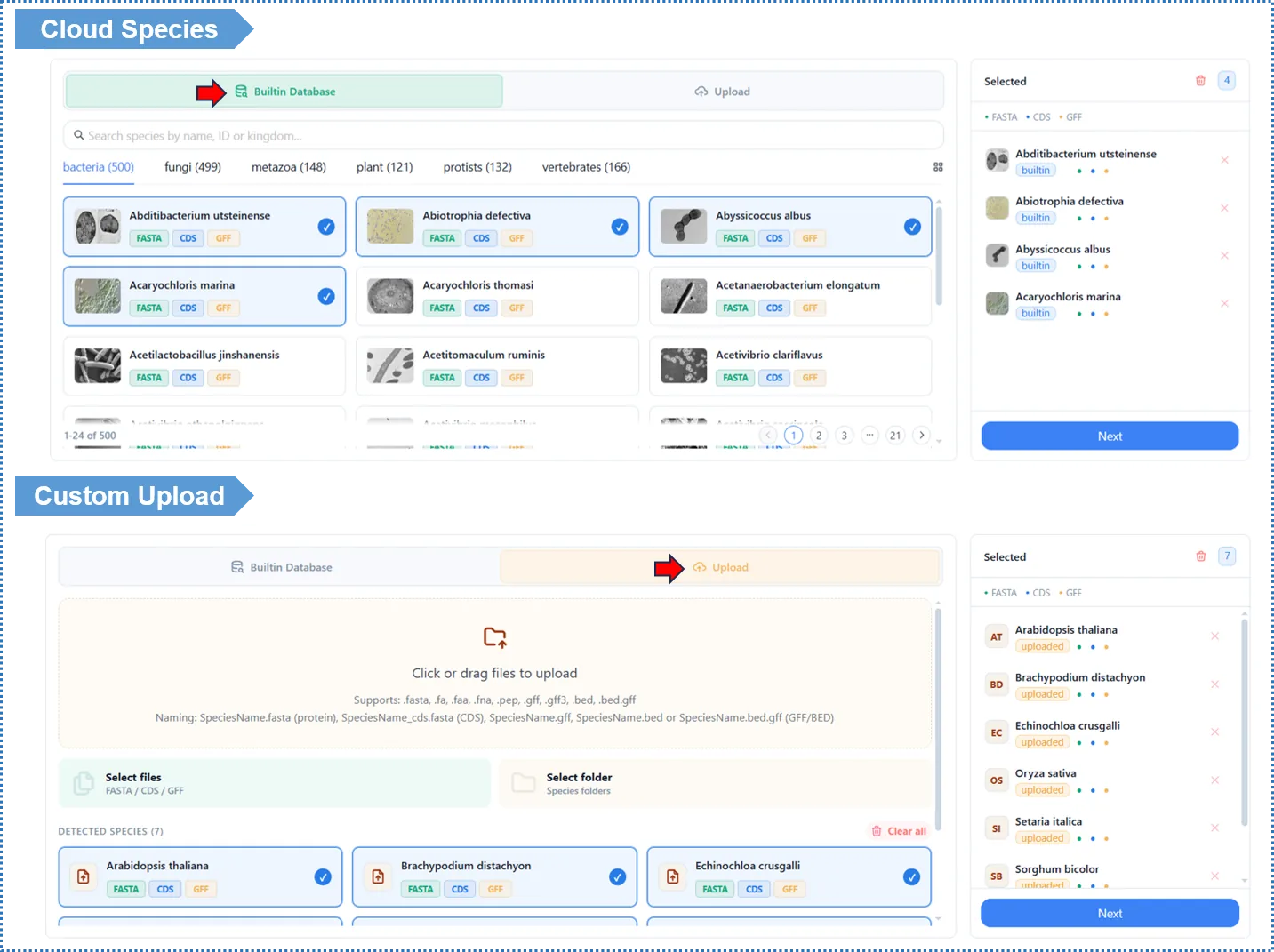Viewport: 1274px width, 952px height.
Task: Click the species search field
Action: tap(503, 136)
